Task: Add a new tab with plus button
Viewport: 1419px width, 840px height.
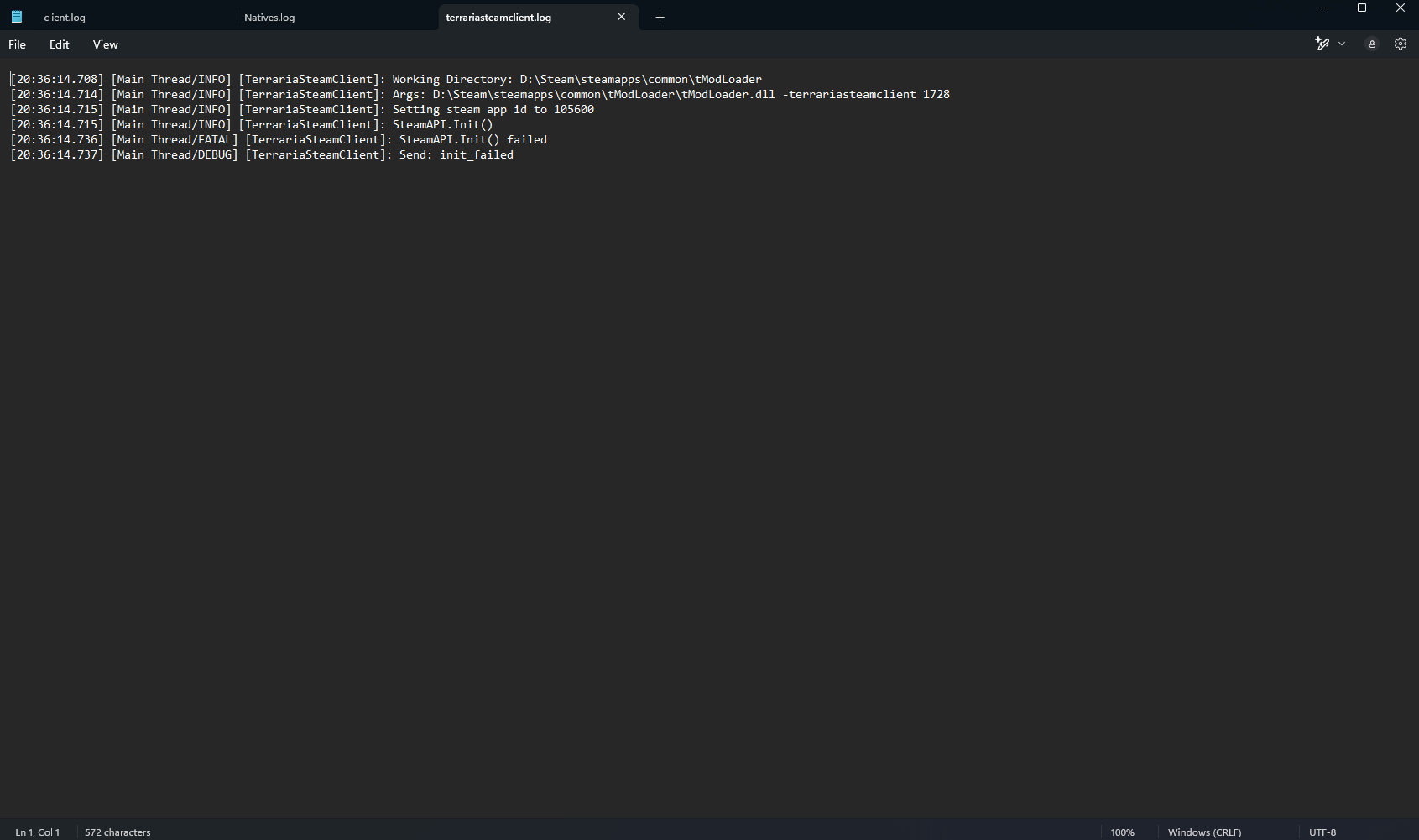Action: coord(660,17)
